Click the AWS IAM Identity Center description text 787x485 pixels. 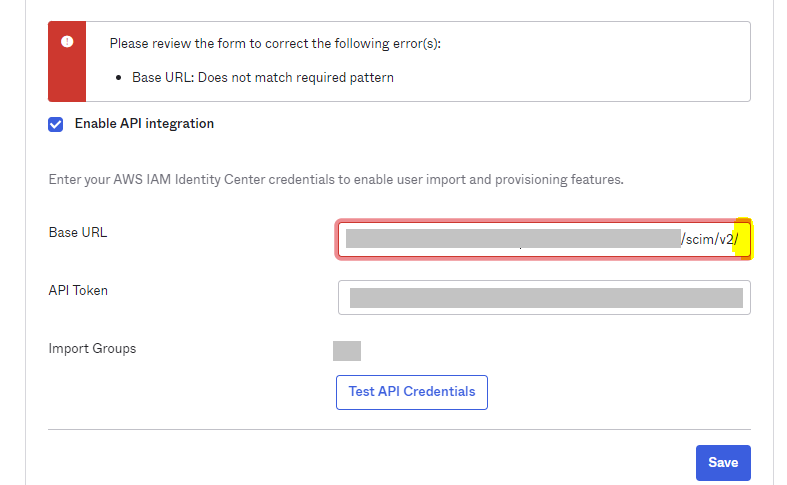pos(336,180)
